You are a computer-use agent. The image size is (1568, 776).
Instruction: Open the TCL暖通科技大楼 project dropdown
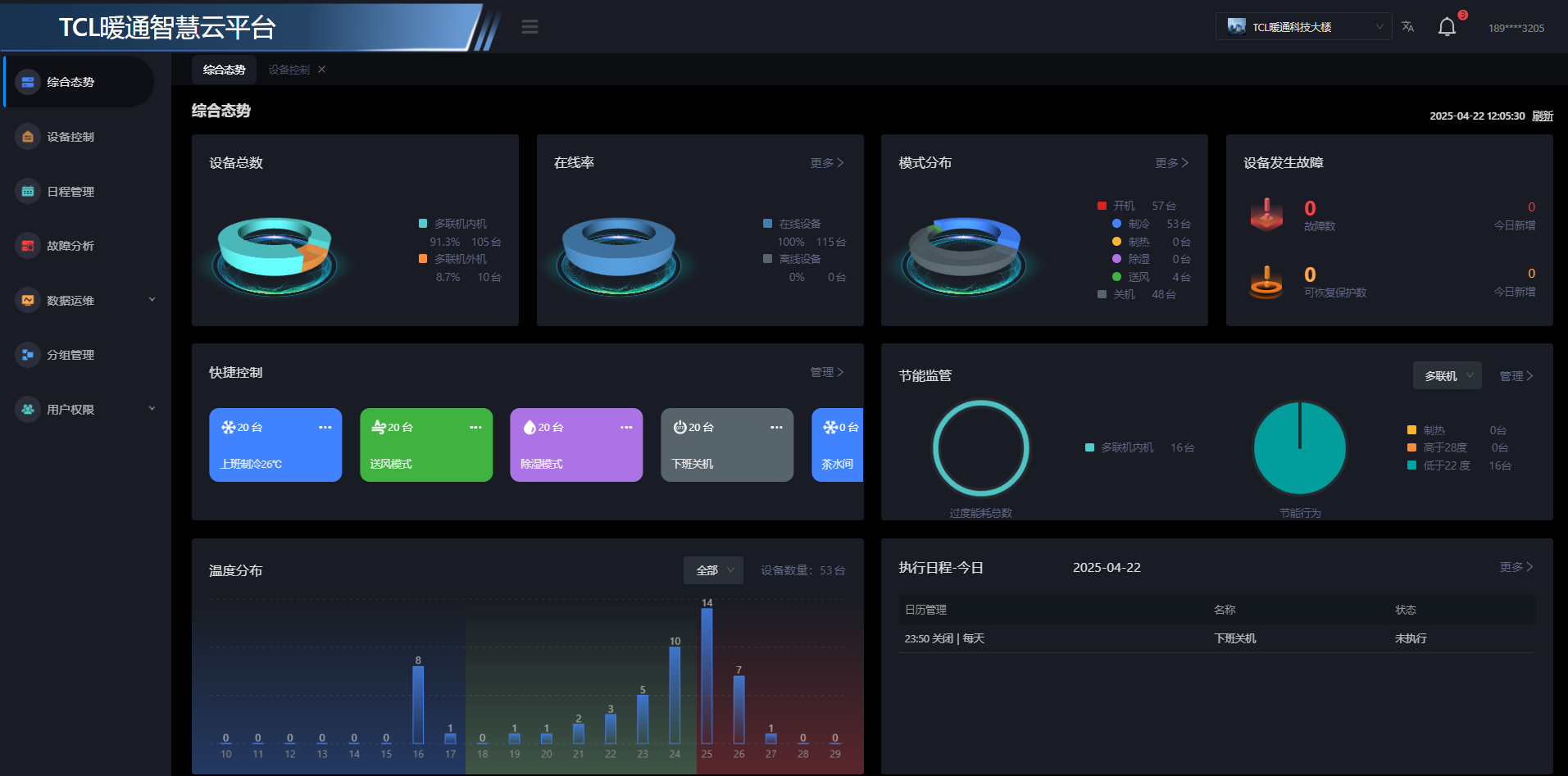[1303, 27]
